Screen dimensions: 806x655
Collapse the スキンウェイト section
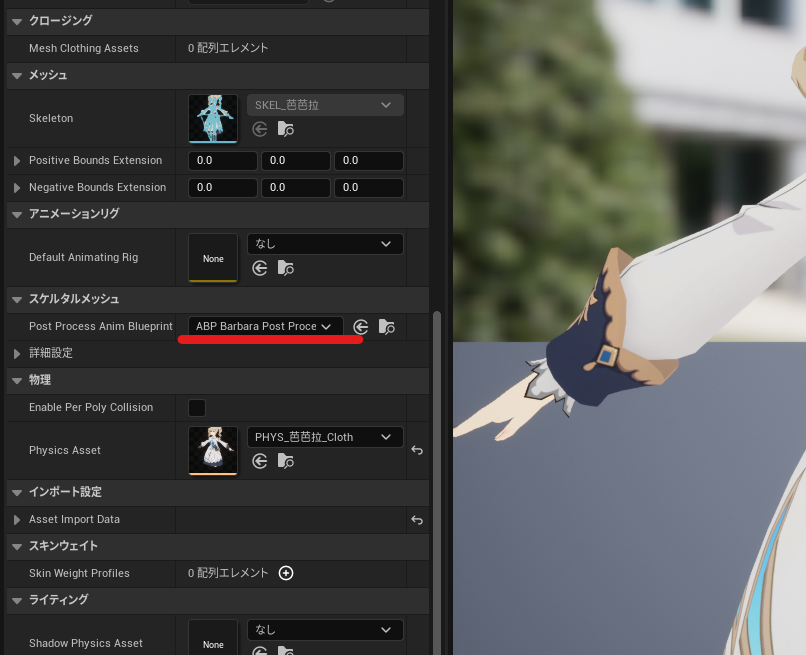(17, 547)
